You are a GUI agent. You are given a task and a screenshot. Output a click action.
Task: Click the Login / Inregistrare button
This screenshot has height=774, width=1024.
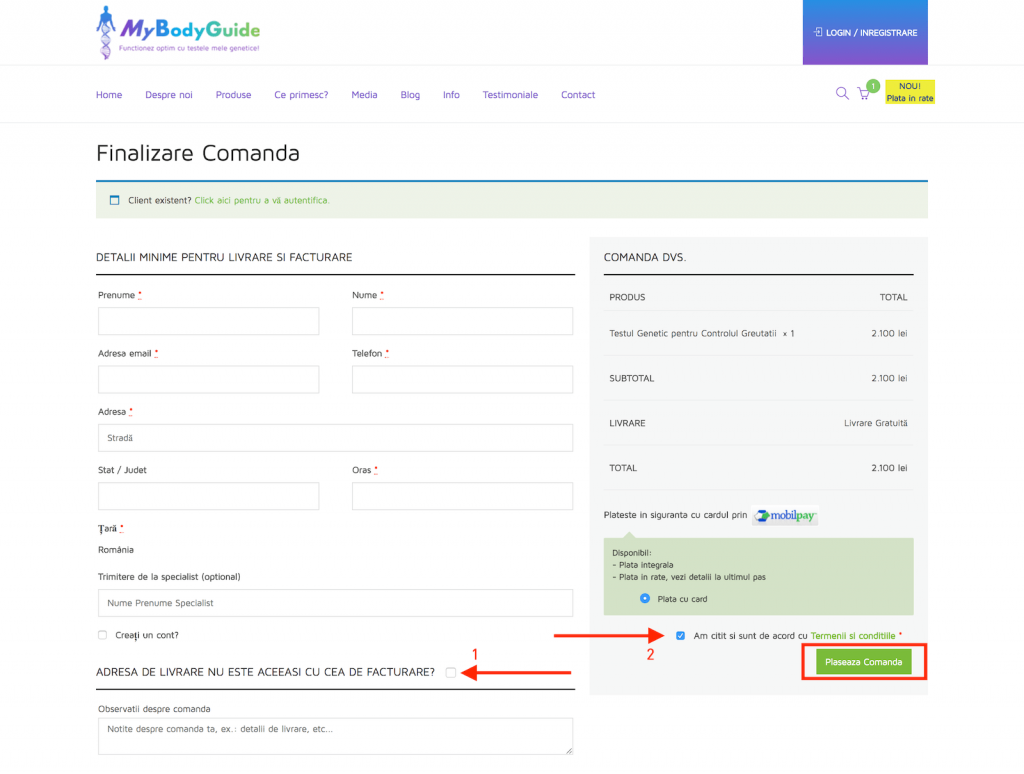click(865, 33)
